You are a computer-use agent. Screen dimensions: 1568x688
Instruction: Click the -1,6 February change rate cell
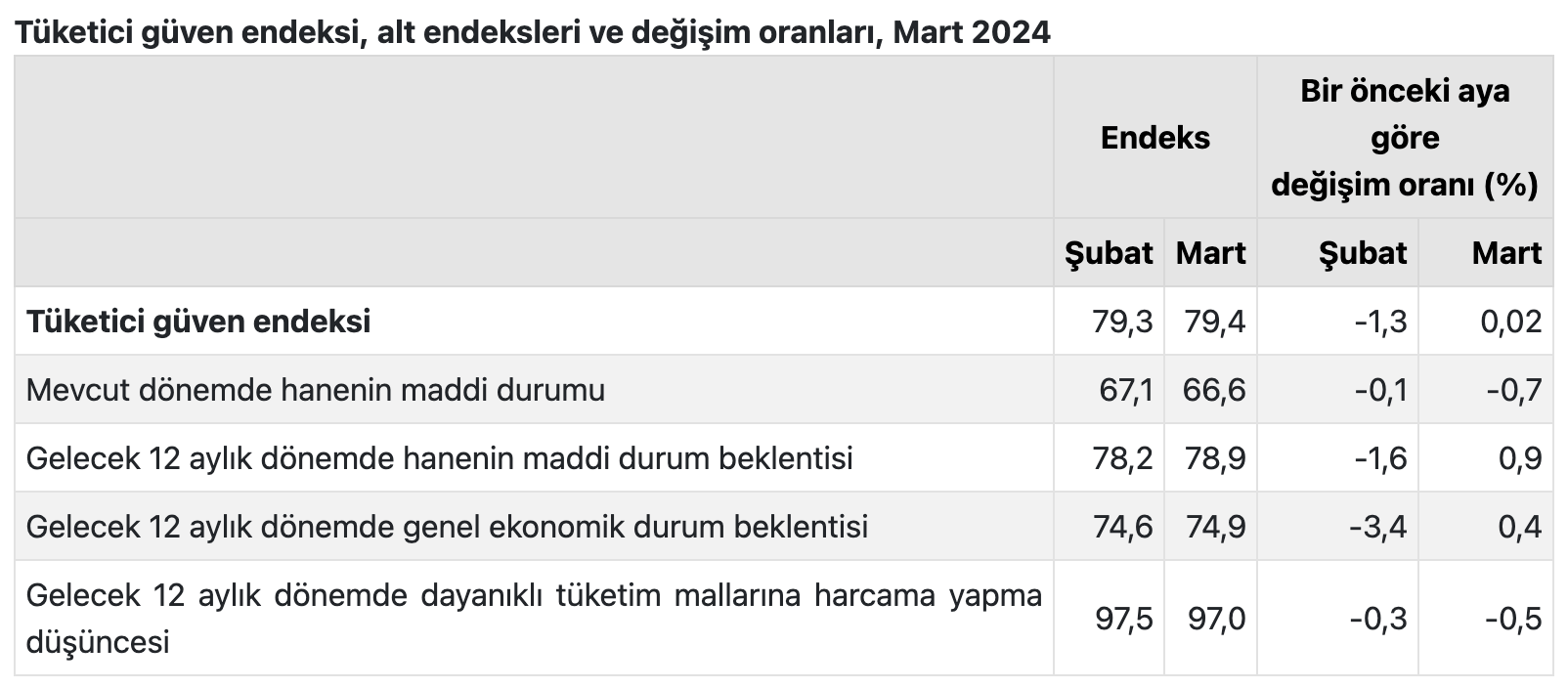pyautogui.click(x=1380, y=457)
